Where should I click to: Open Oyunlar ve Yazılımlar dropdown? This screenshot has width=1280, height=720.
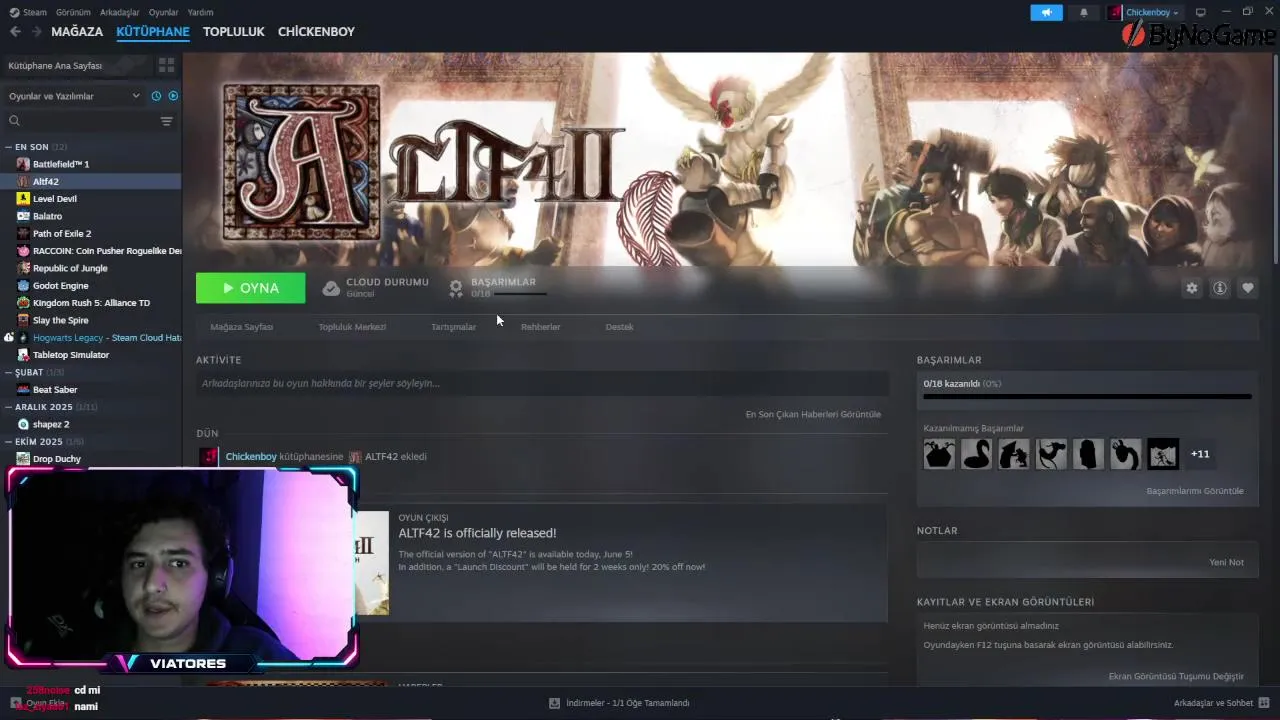tap(74, 96)
